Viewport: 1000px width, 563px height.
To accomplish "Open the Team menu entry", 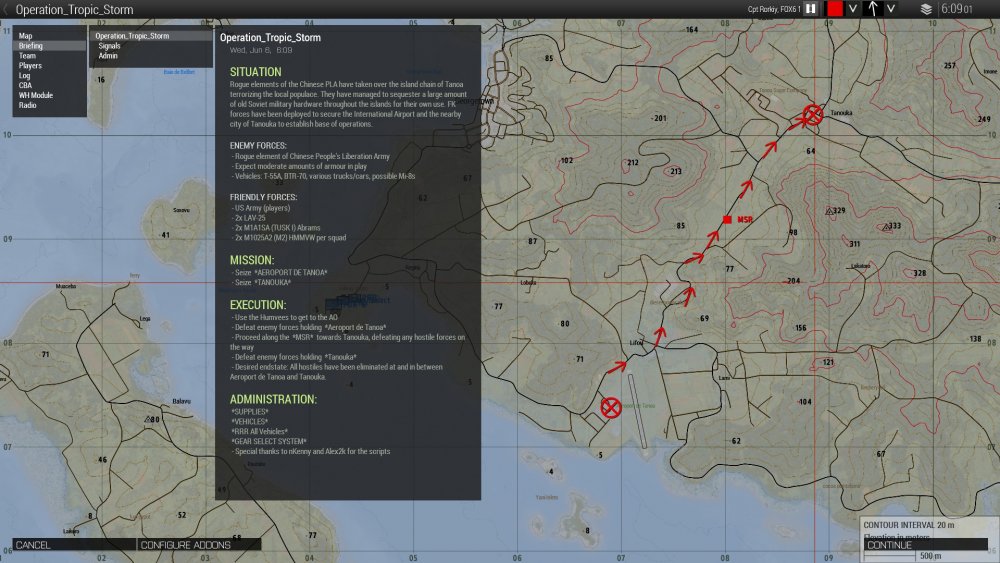I will (x=28, y=56).
